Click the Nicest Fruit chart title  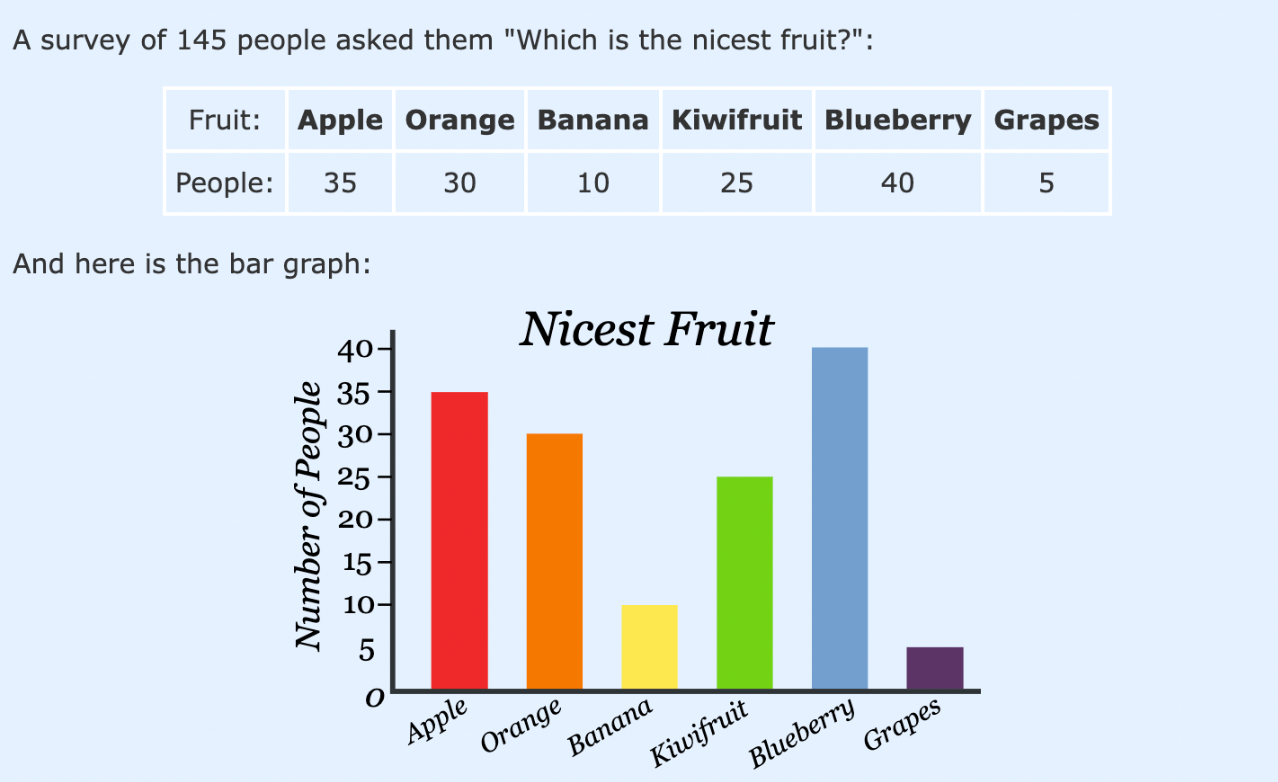pos(646,329)
